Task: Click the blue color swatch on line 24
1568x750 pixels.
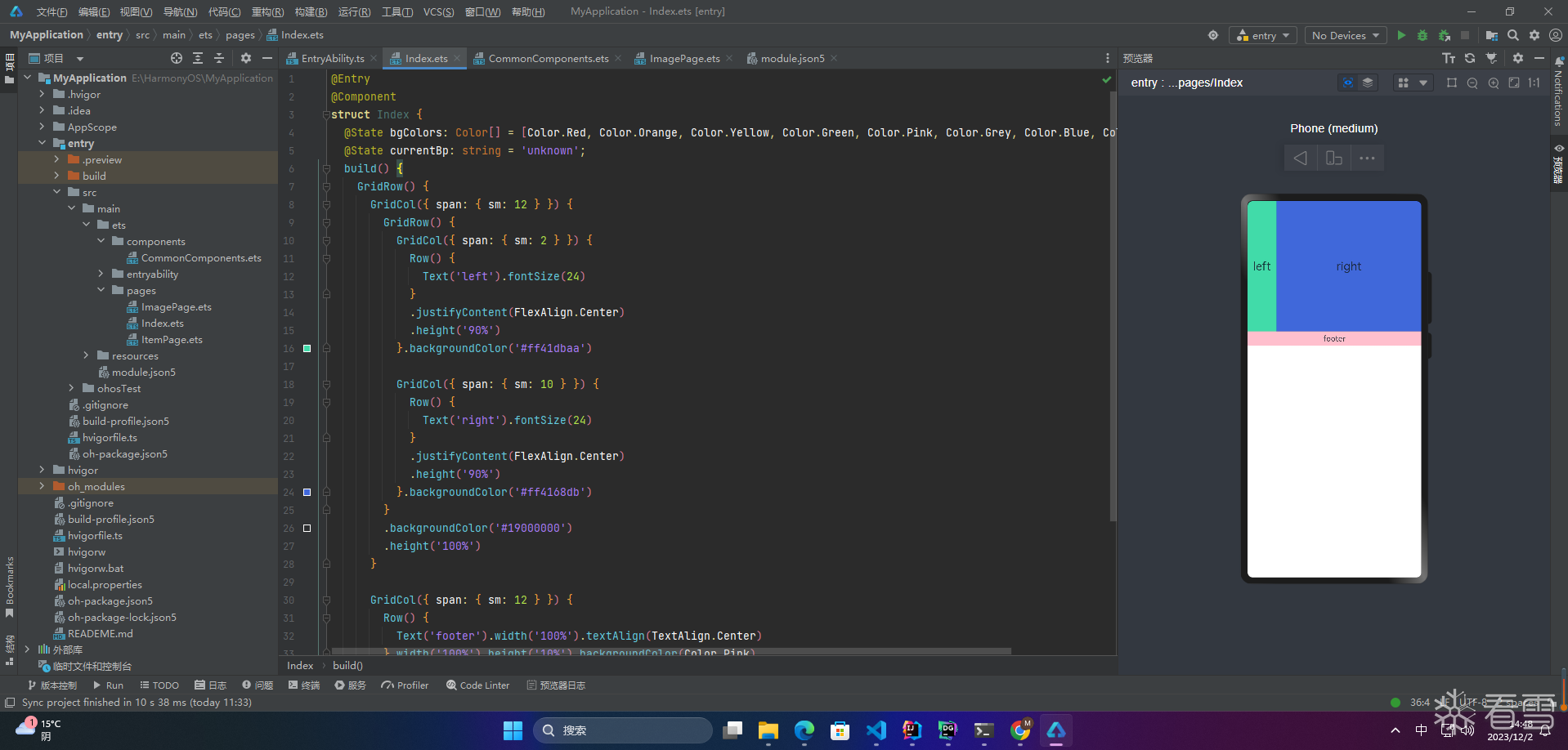Action: click(307, 493)
